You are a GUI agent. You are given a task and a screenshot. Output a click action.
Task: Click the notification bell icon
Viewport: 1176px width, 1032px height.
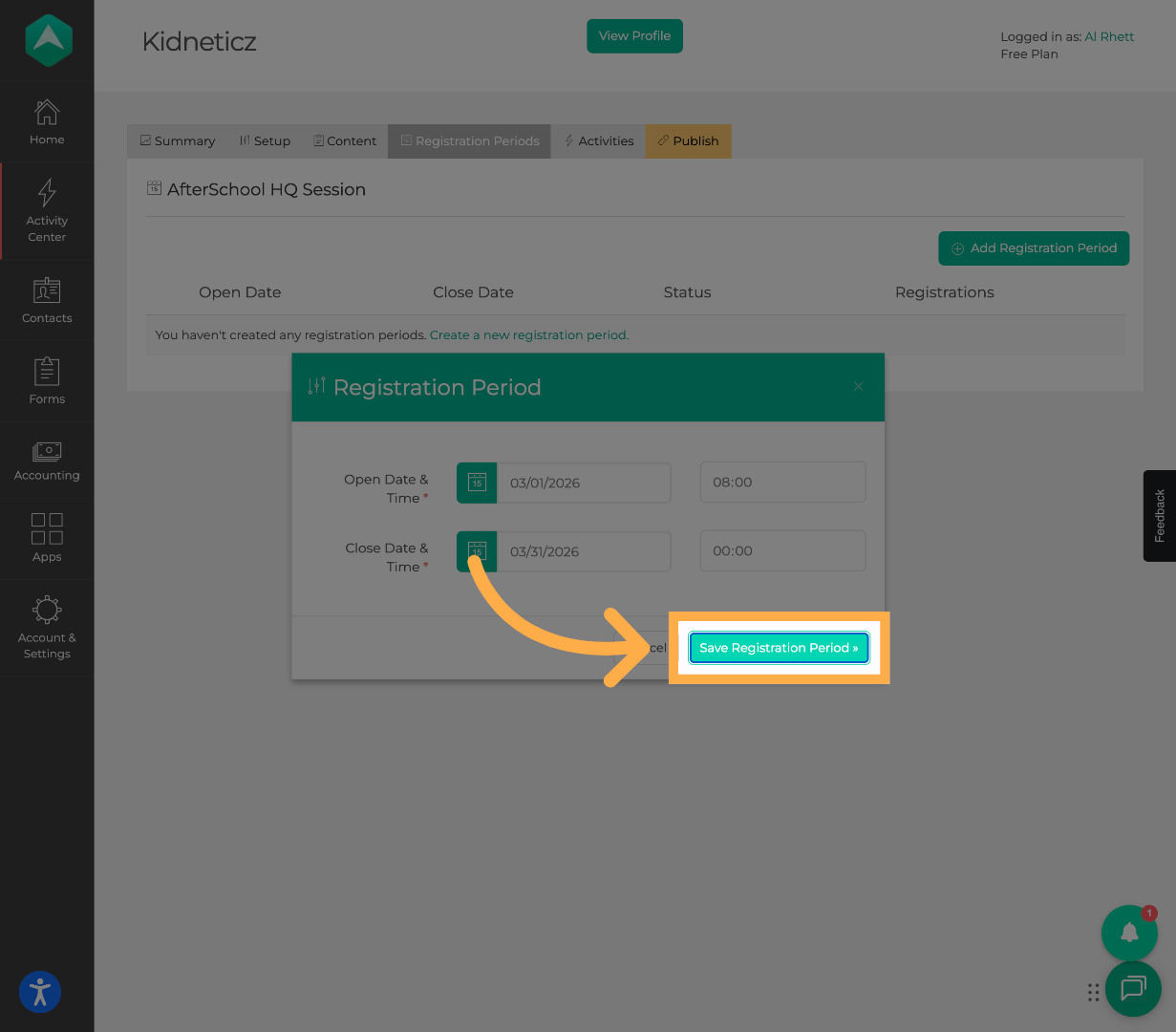tap(1129, 933)
